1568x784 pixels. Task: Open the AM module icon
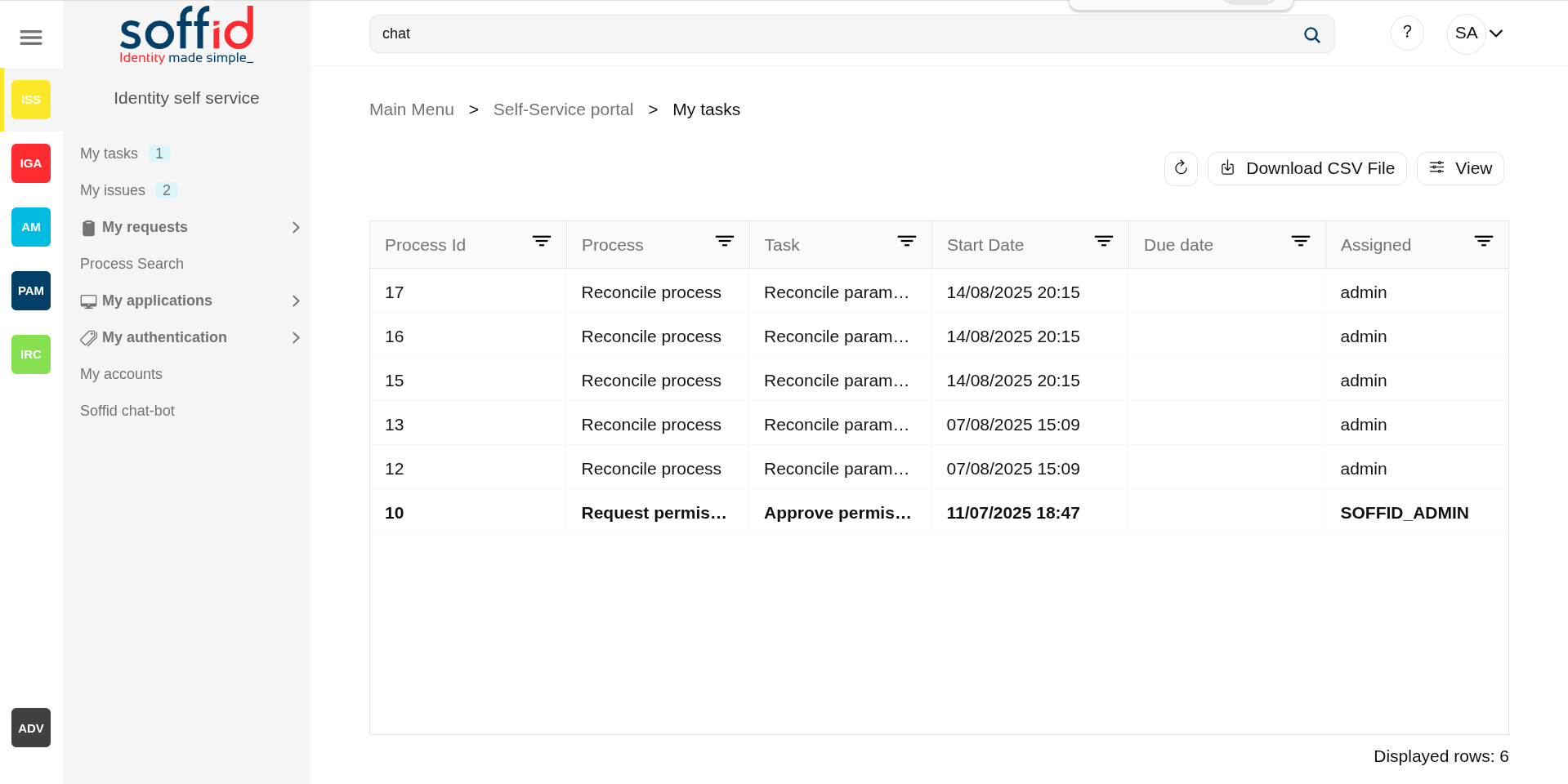click(31, 227)
